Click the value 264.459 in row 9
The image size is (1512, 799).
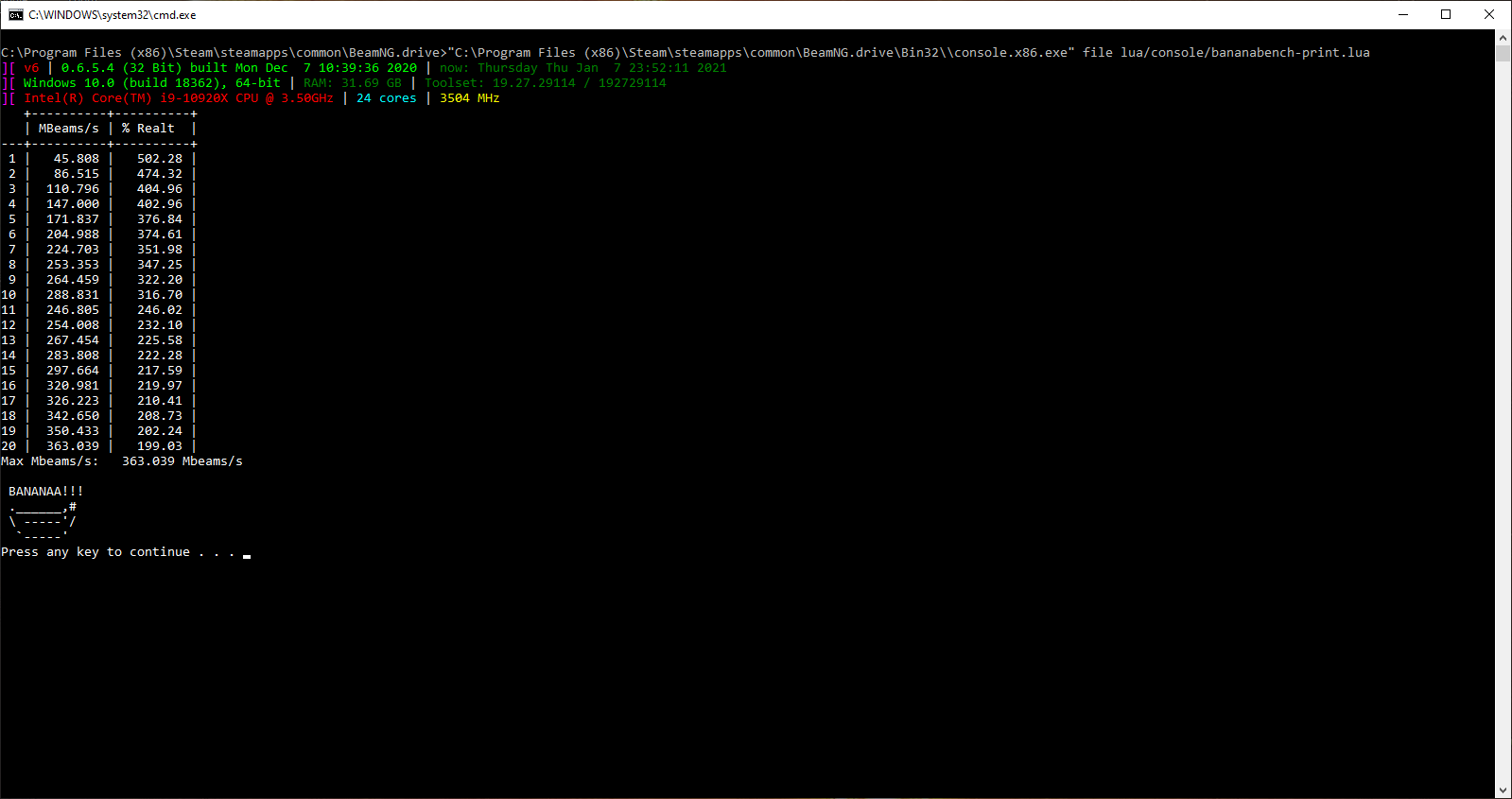pos(73,280)
